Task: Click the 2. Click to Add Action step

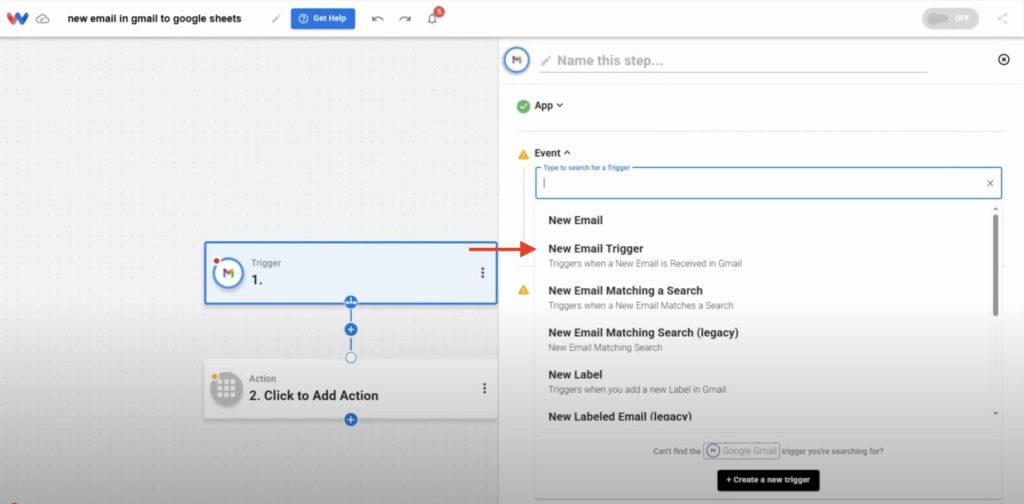Action: pyautogui.click(x=351, y=388)
